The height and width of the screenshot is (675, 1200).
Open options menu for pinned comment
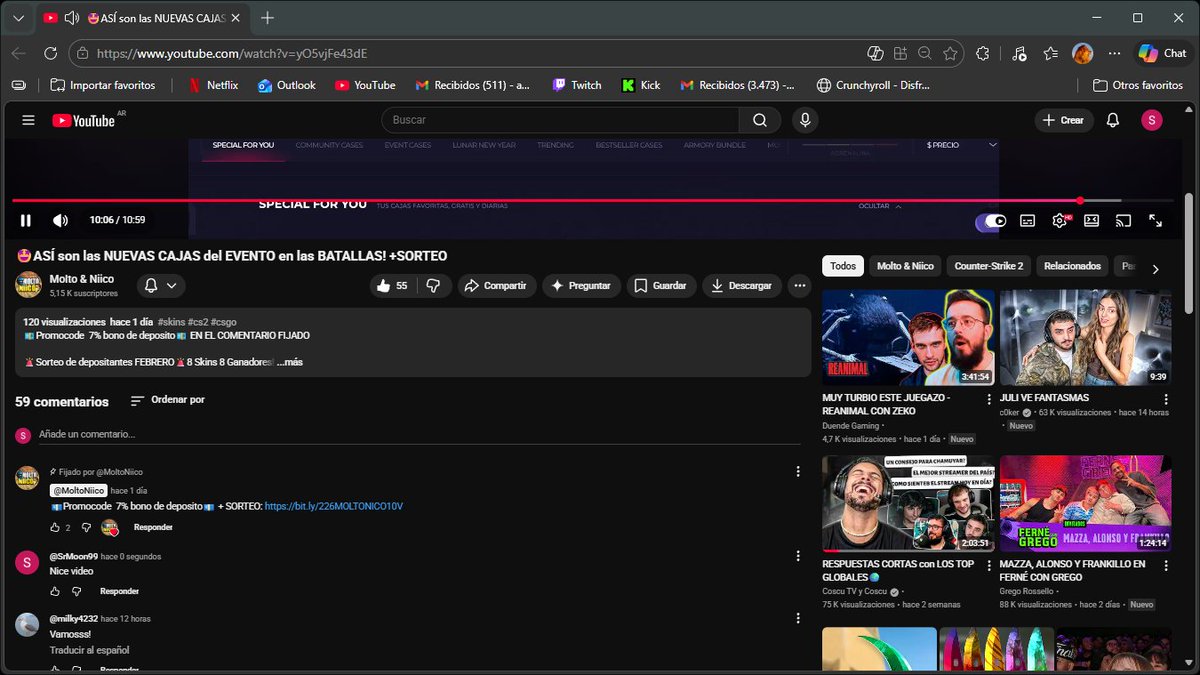[797, 472]
